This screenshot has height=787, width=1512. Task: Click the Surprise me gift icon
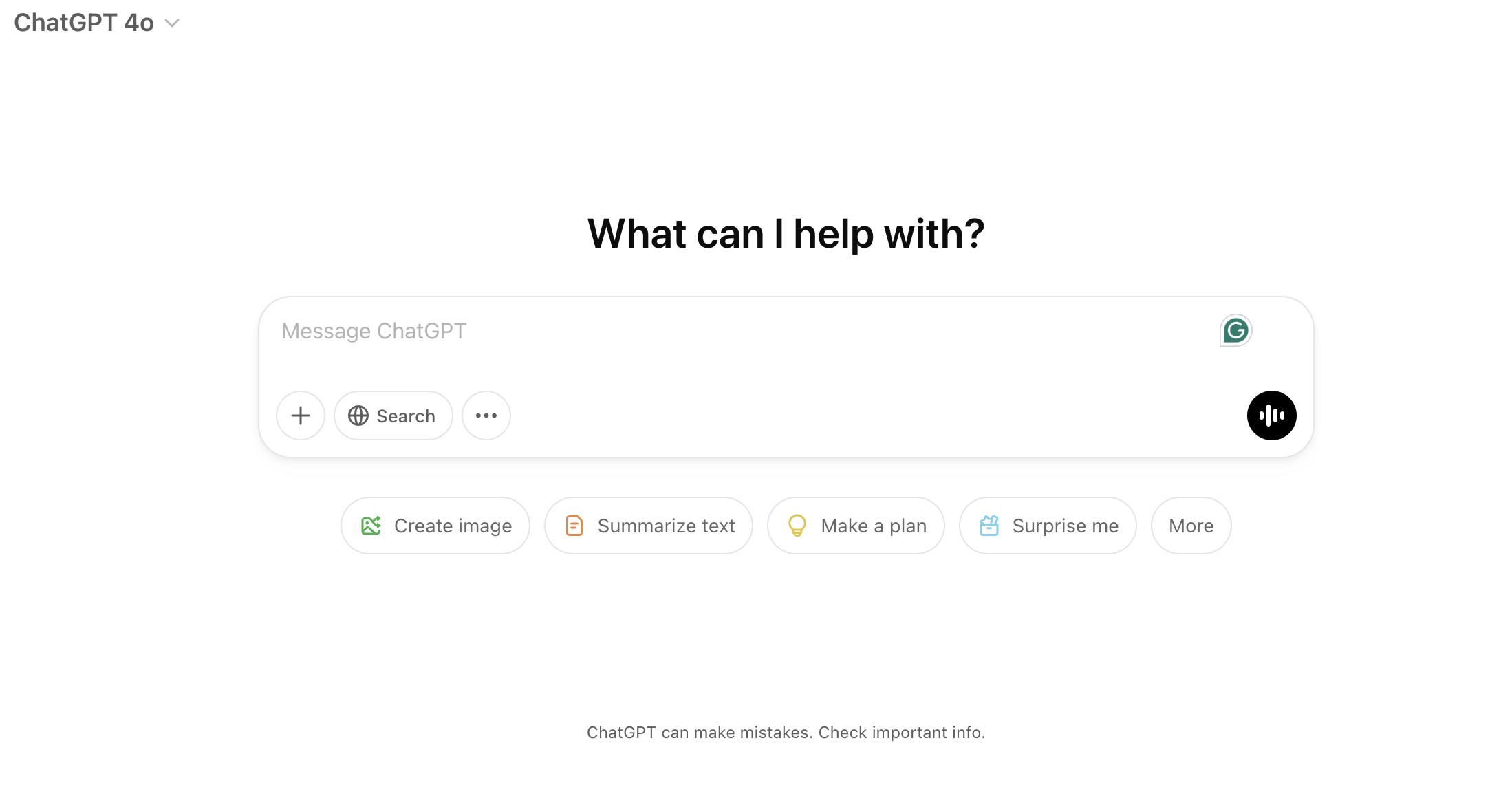(x=989, y=525)
